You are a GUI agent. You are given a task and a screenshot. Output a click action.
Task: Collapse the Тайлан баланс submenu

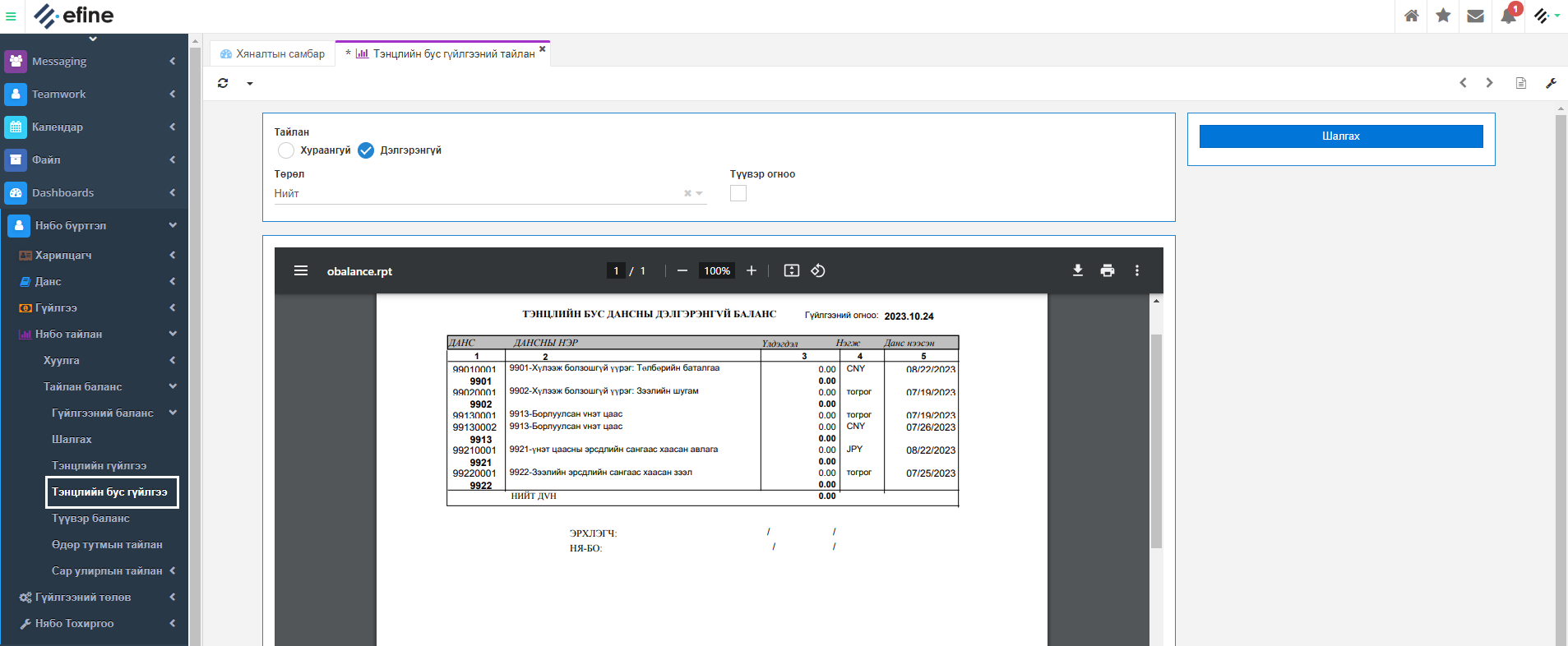[x=95, y=386]
